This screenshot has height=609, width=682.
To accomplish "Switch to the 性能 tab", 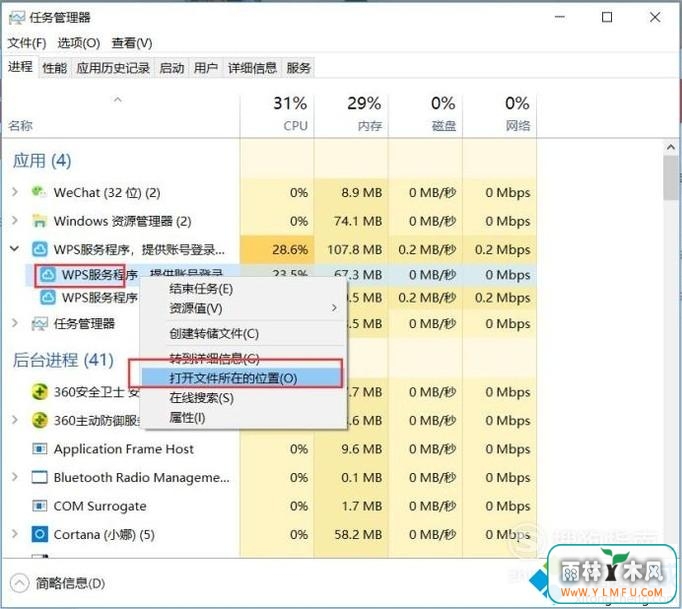I will (55, 68).
